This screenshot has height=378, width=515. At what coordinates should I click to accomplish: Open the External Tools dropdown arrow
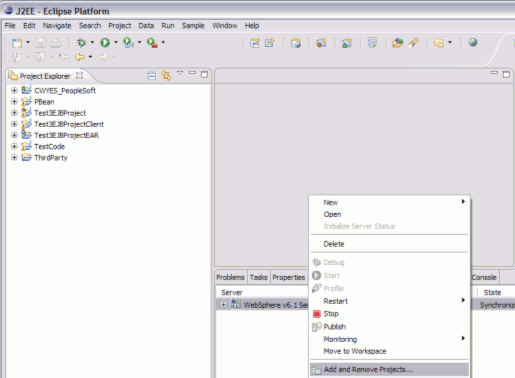[163, 42]
